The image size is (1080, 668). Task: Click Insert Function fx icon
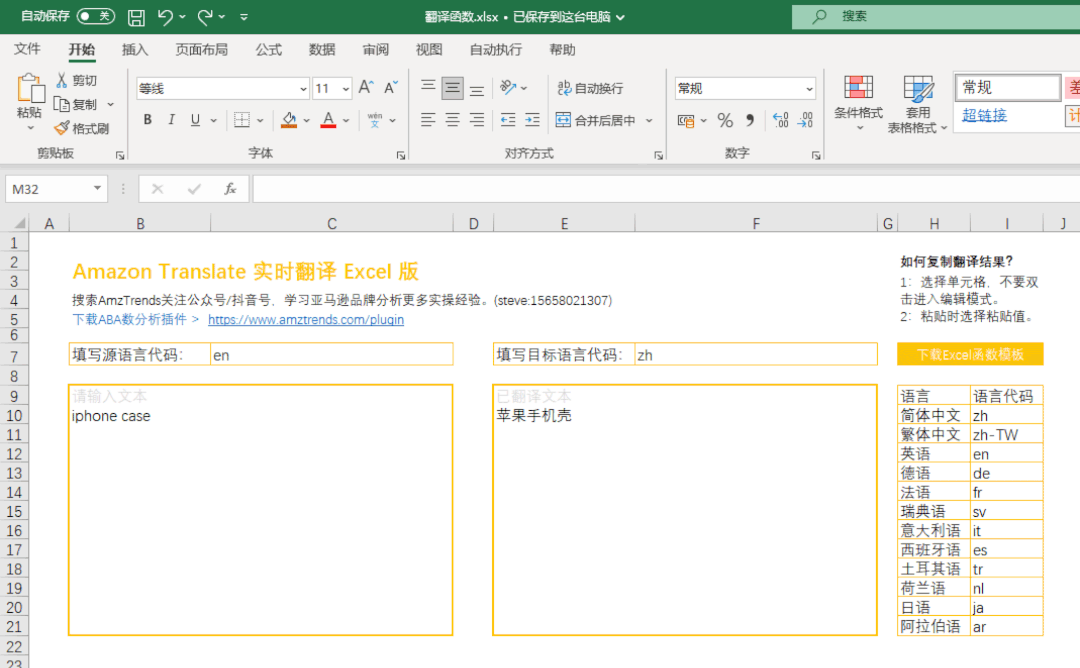(230, 189)
